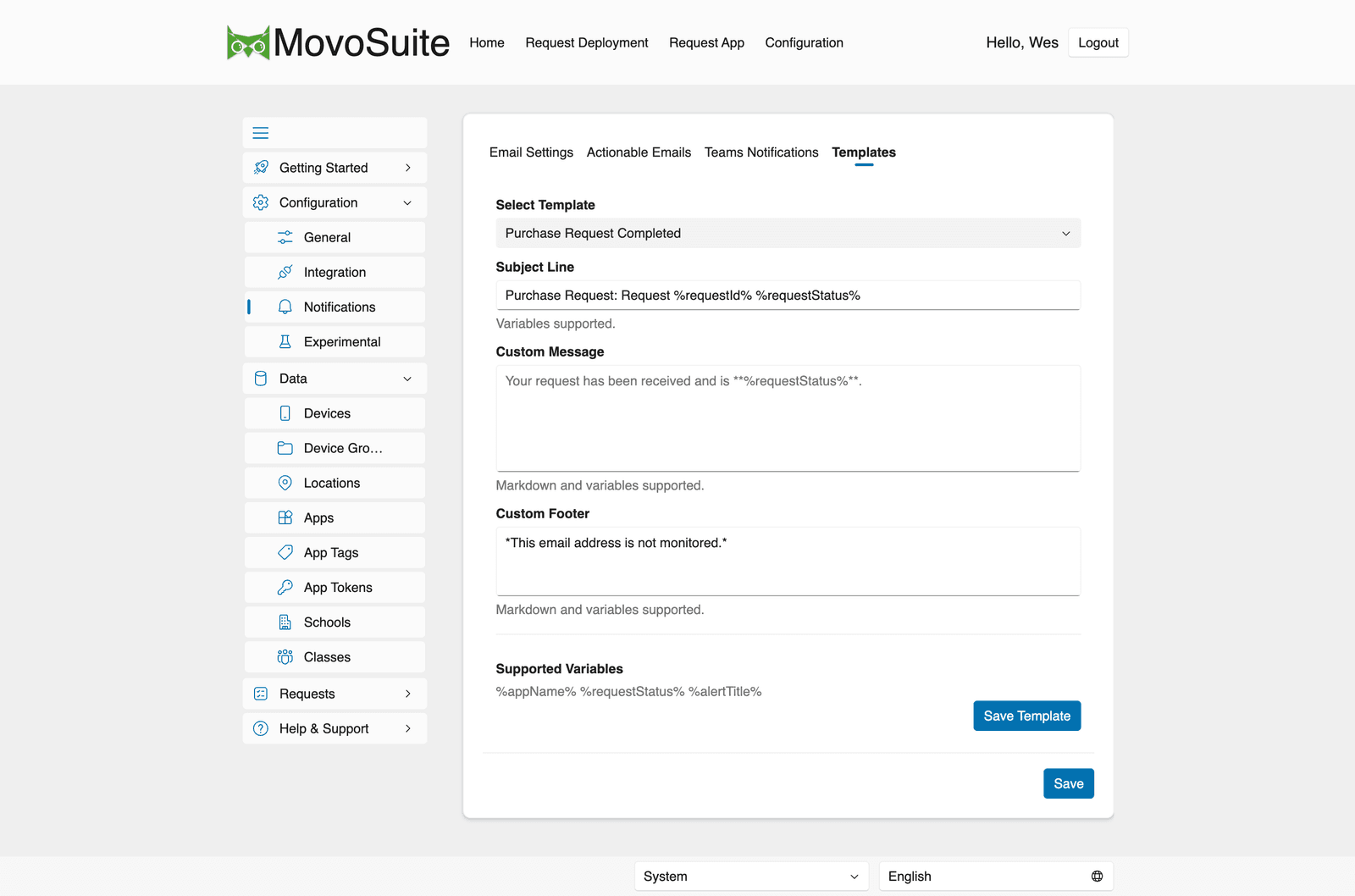Collapse the Configuration section chevron

[x=407, y=202]
